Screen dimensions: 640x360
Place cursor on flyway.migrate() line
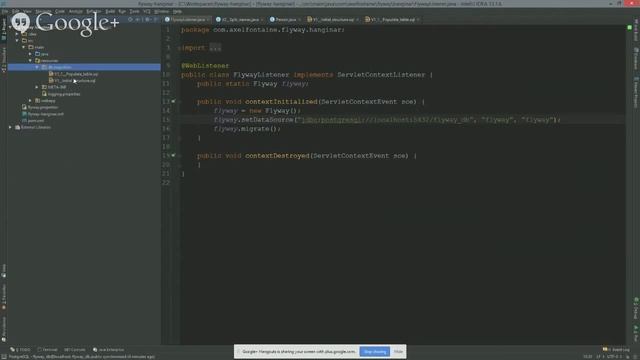pyautogui.click(x=247, y=129)
